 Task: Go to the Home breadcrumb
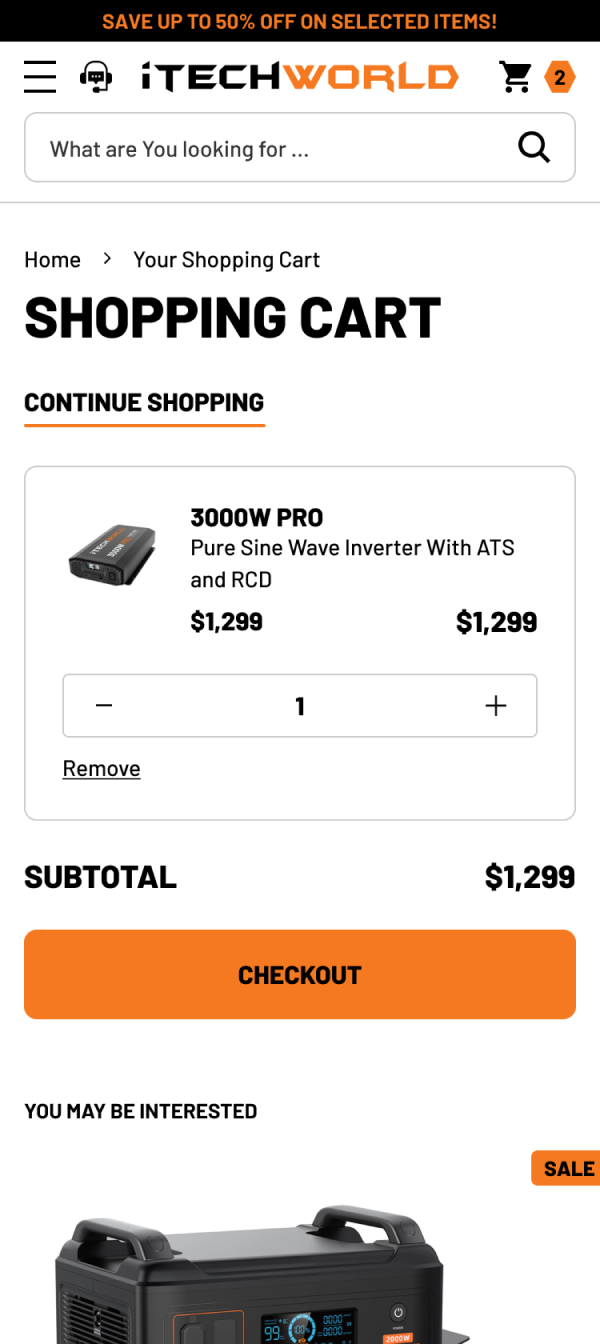click(x=52, y=260)
